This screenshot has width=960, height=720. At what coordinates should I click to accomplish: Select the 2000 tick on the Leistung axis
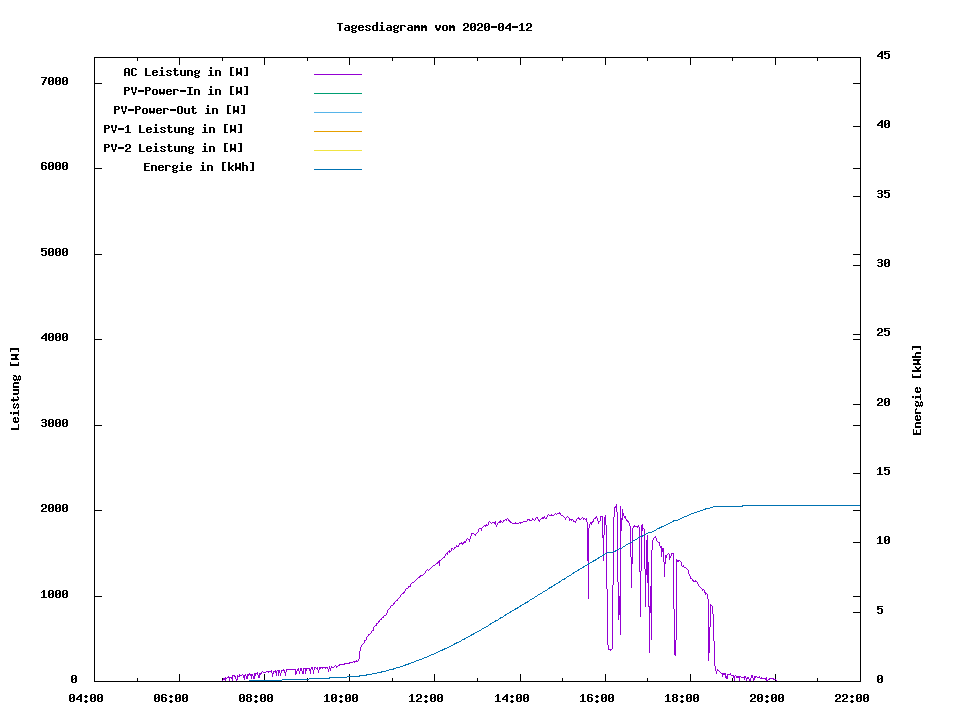coord(54,509)
